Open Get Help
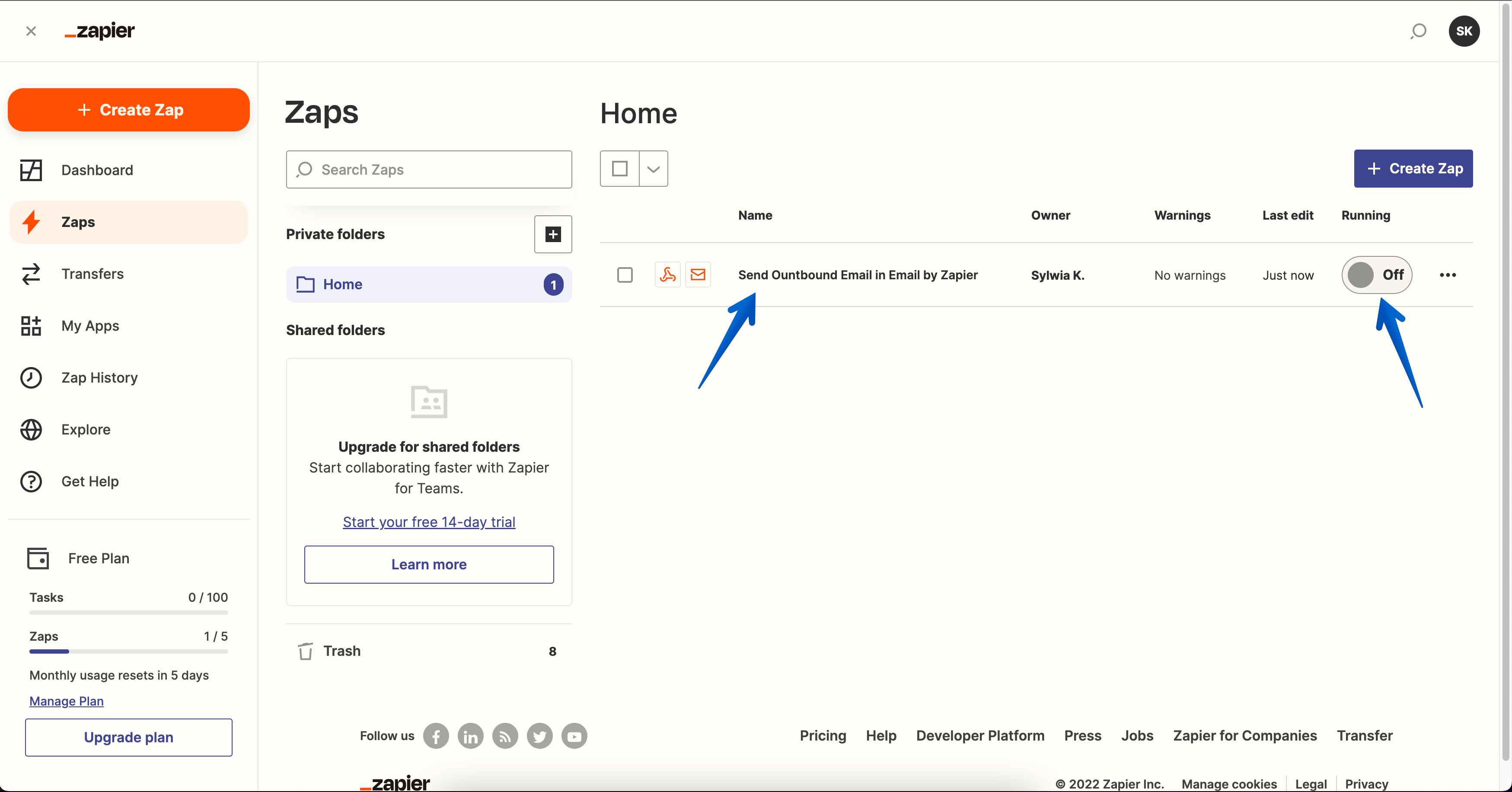Image resolution: width=1512 pixels, height=792 pixels. coord(128,482)
